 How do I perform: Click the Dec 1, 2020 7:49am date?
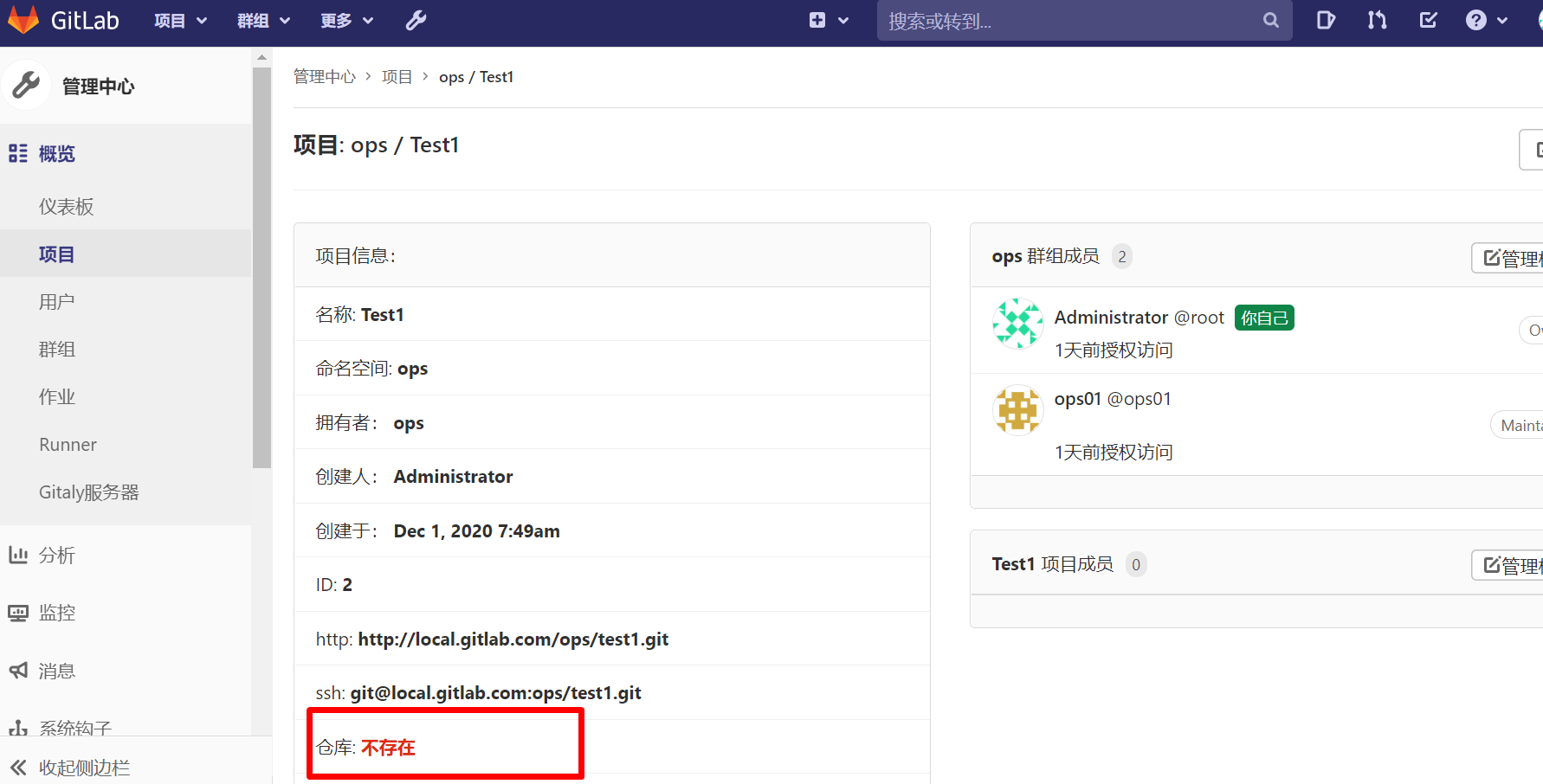[476, 531]
